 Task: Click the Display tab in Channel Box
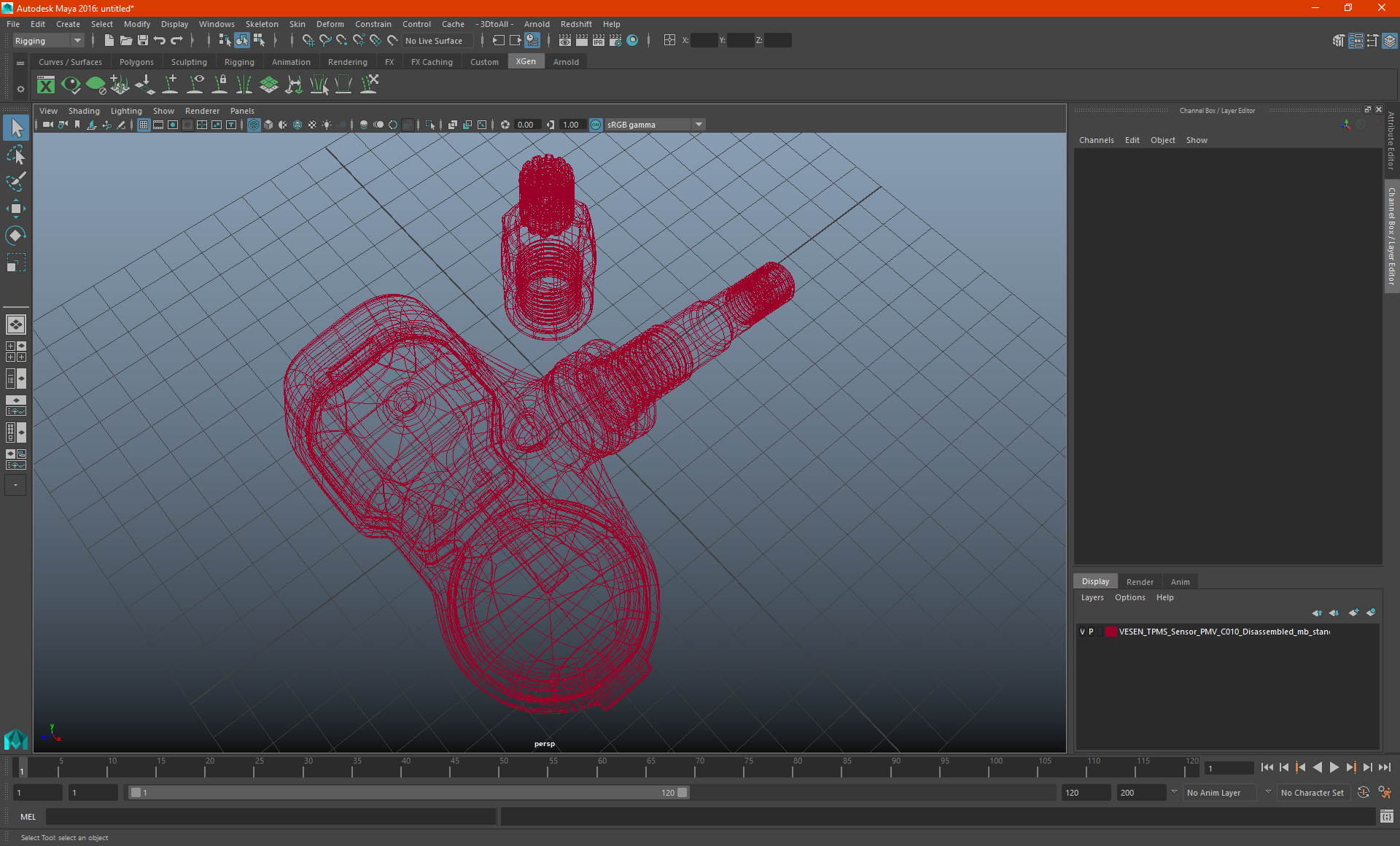tap(1096, 581)
